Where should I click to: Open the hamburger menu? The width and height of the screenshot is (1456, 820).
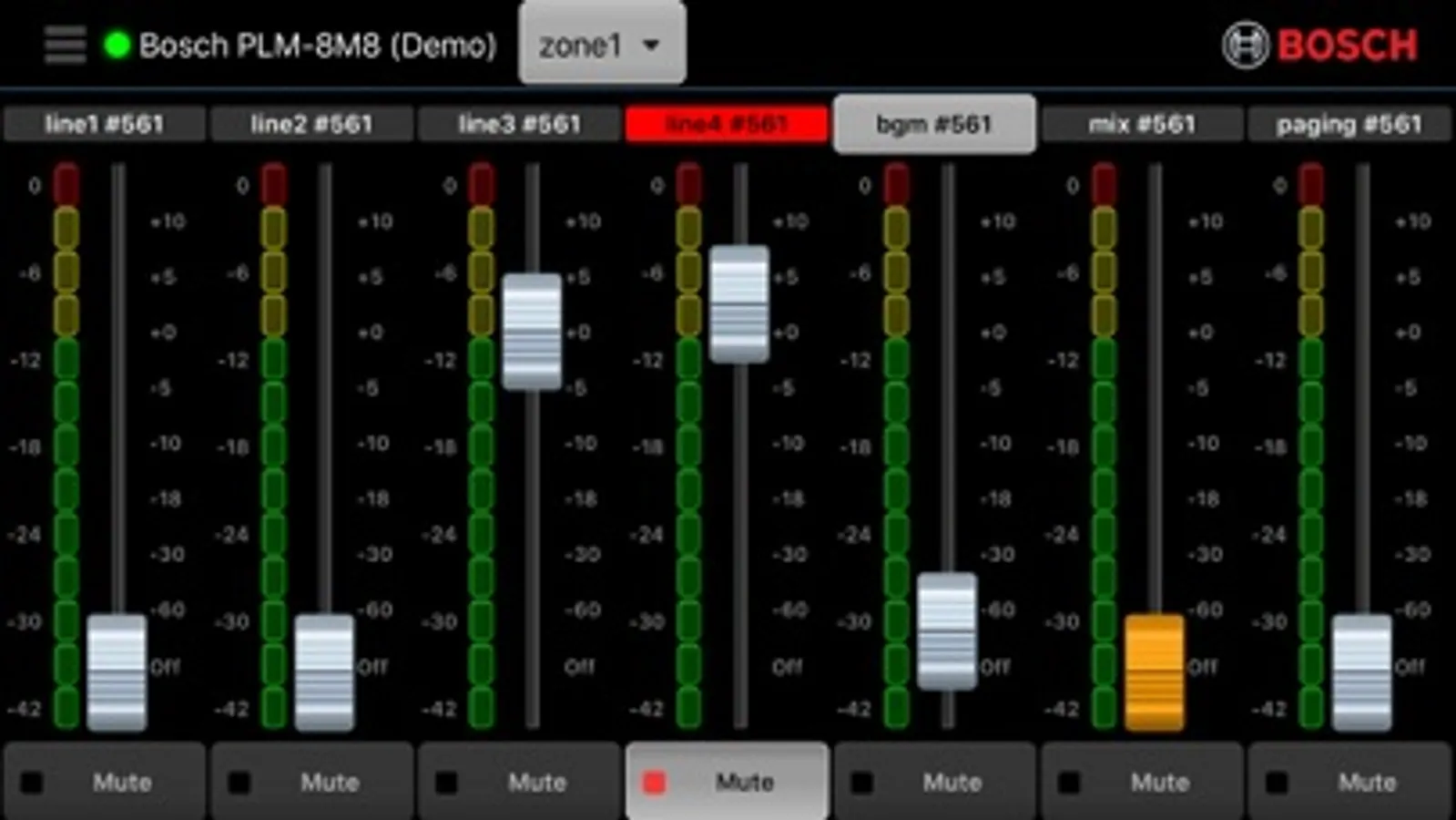coord(65,45)
